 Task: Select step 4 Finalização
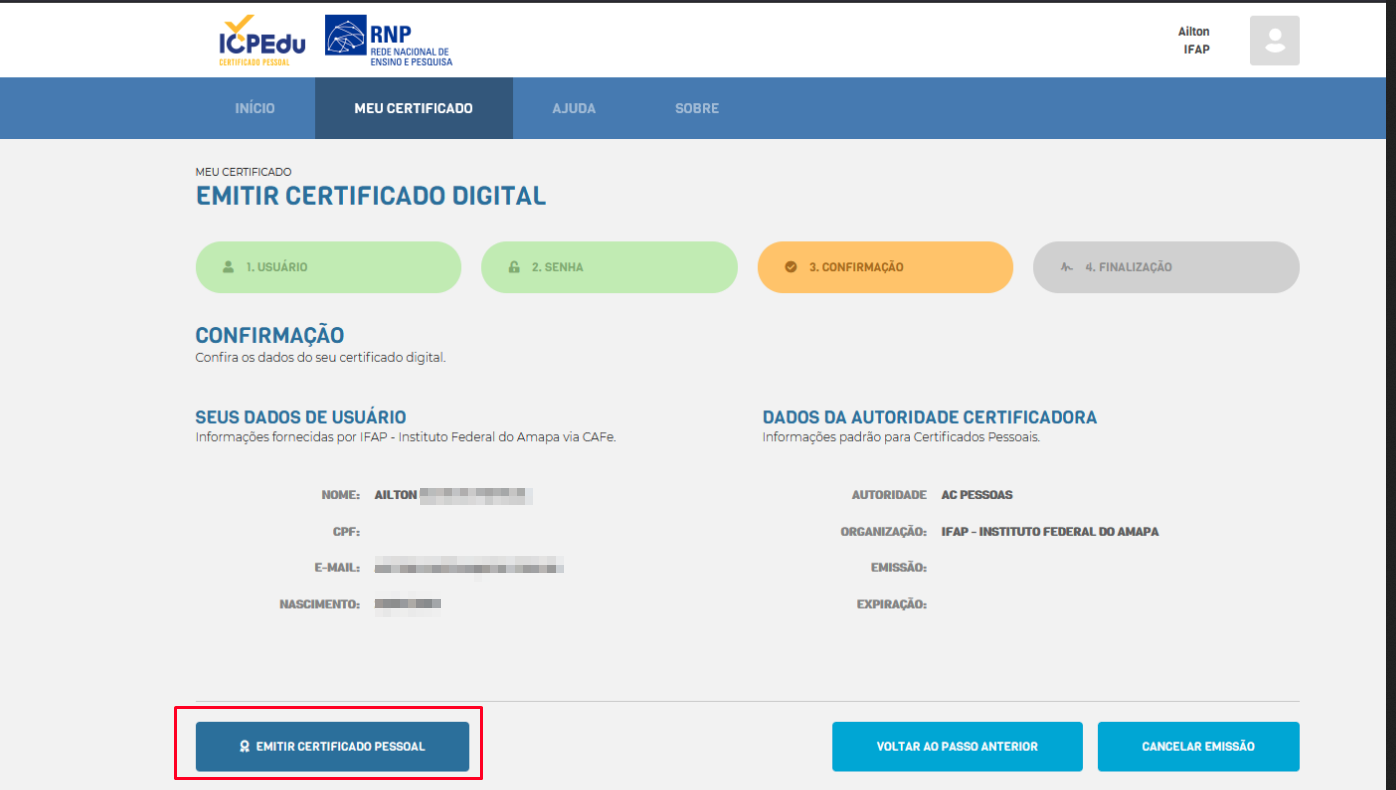point(1166,267)
